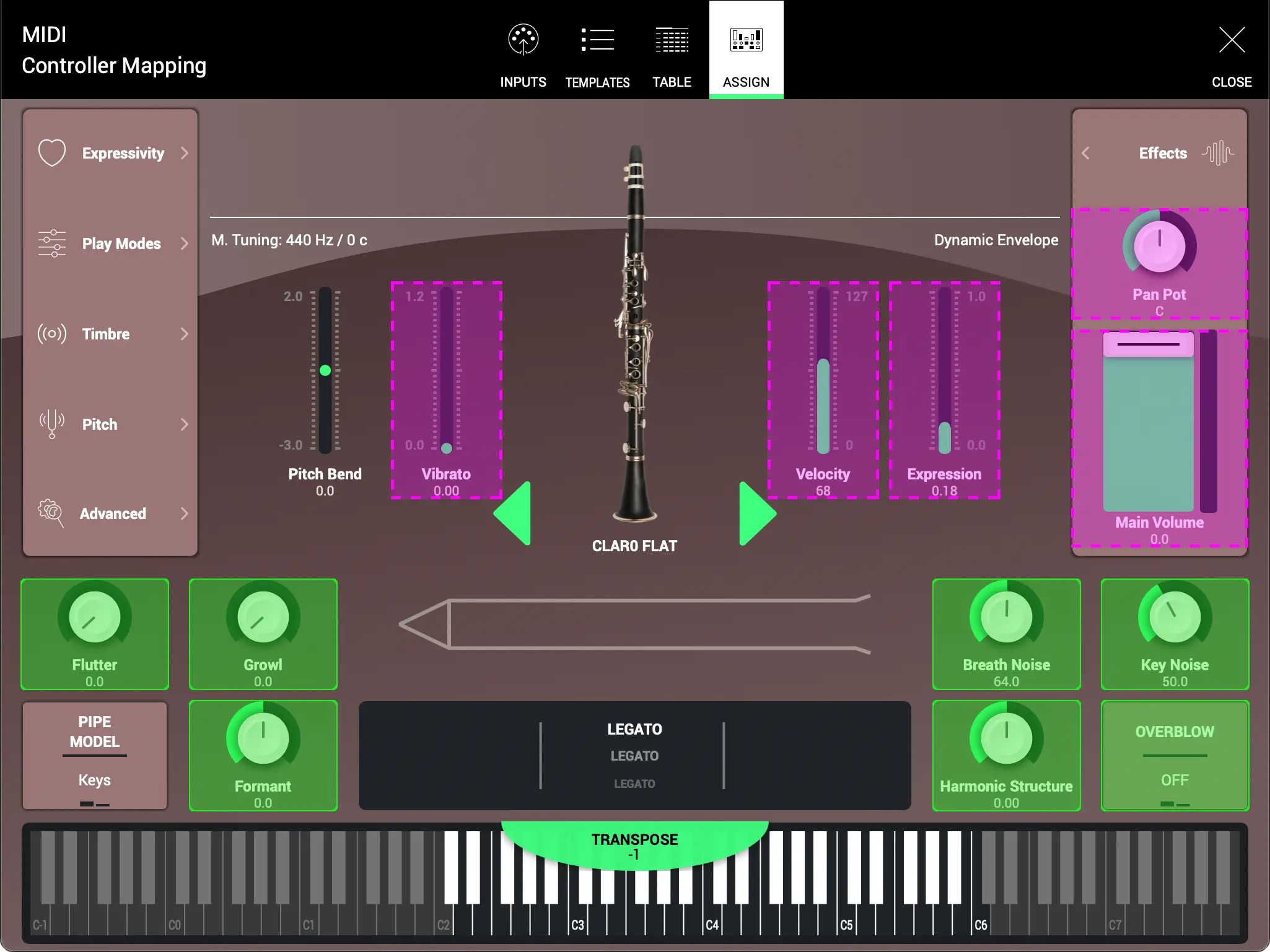Open the Pitch panel
The height and width of the screenshot is (952, 1270).
110,424
